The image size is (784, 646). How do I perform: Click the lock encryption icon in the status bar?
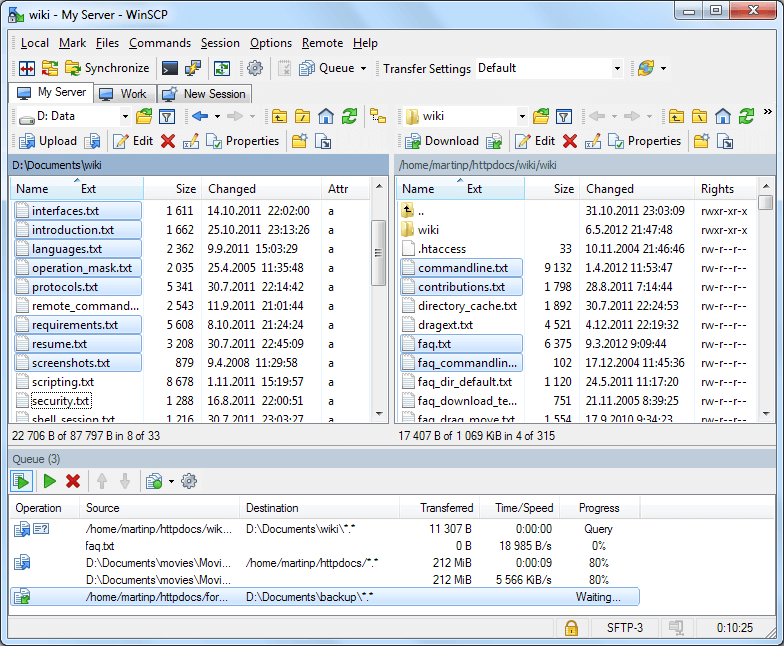pos(571,628)
